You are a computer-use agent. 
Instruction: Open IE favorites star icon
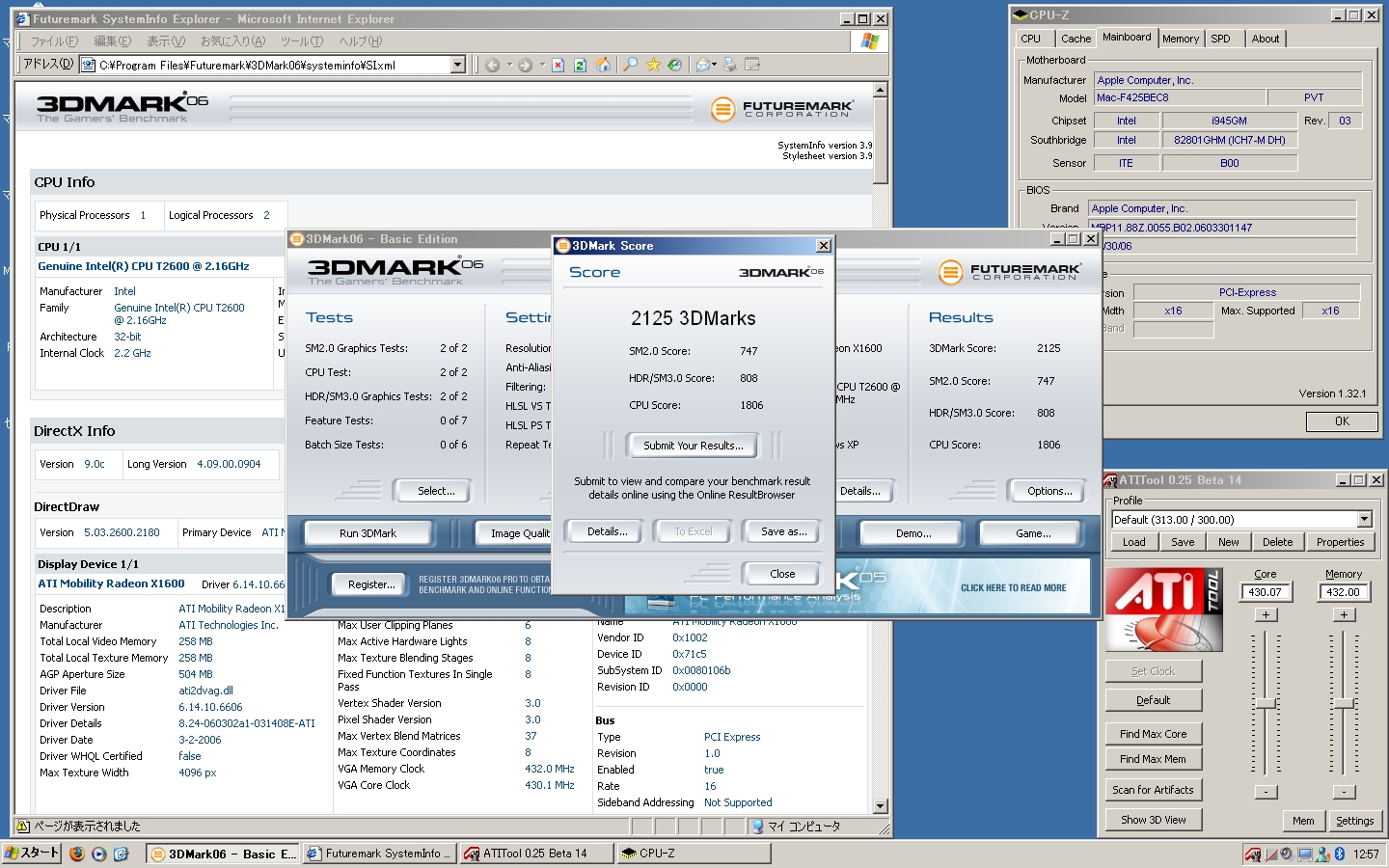coord(653,65)
